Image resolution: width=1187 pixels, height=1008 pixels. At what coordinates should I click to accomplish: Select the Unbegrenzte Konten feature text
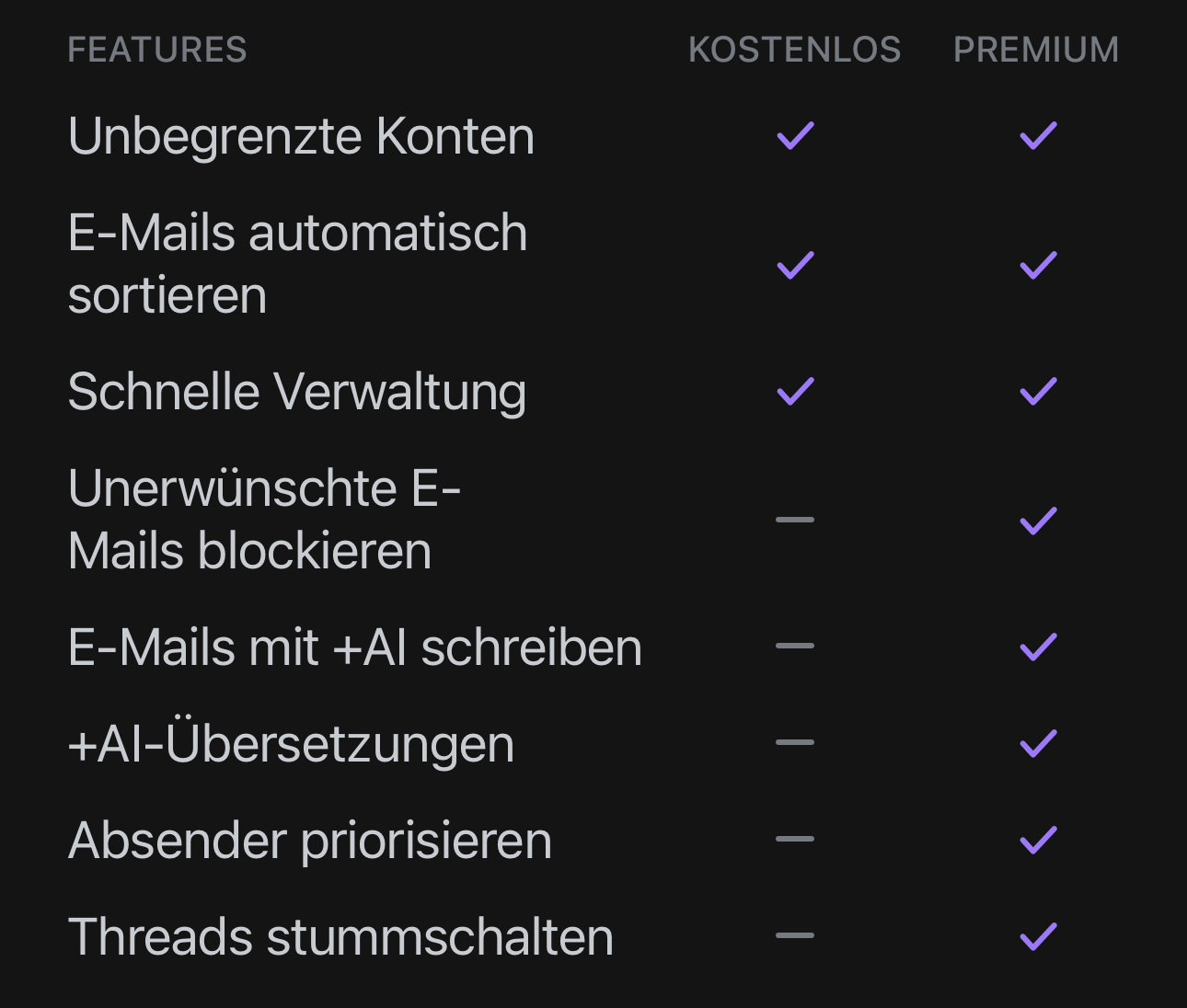pyautogui.click(x=301, y=137)
